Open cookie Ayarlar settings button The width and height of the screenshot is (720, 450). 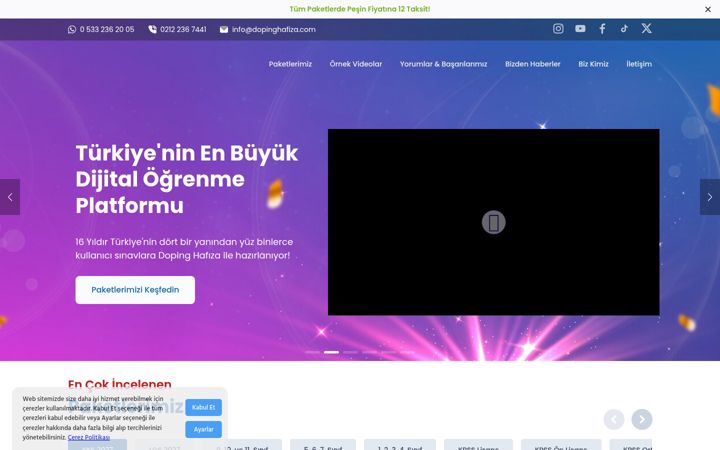(203, 429)
